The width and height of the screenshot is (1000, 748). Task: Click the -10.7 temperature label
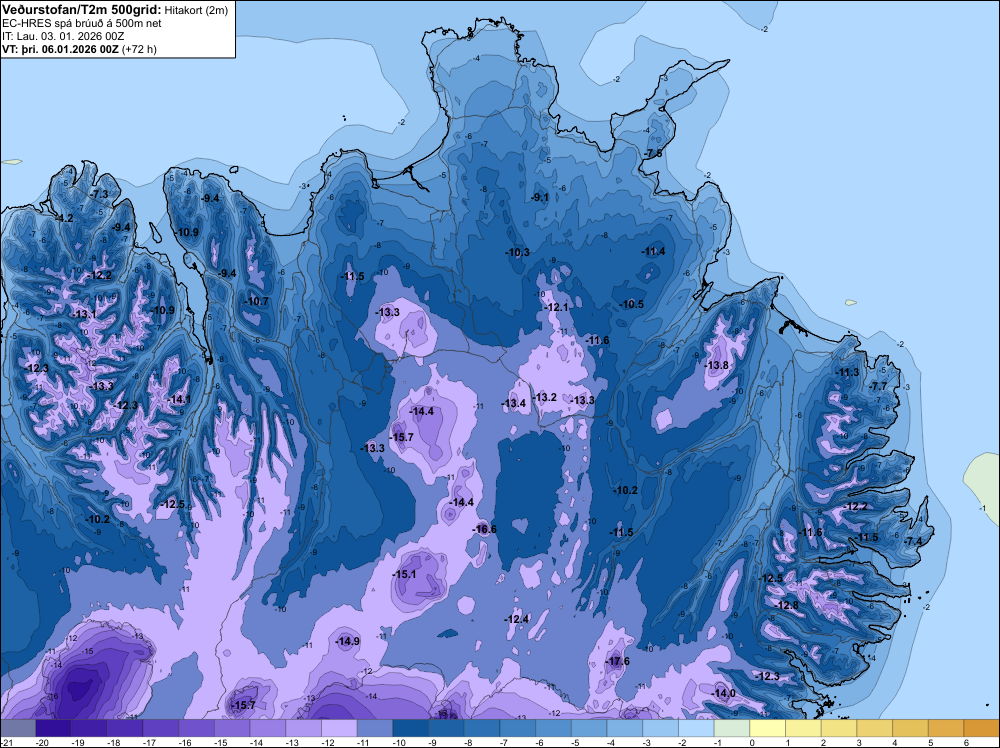(256, 301)
